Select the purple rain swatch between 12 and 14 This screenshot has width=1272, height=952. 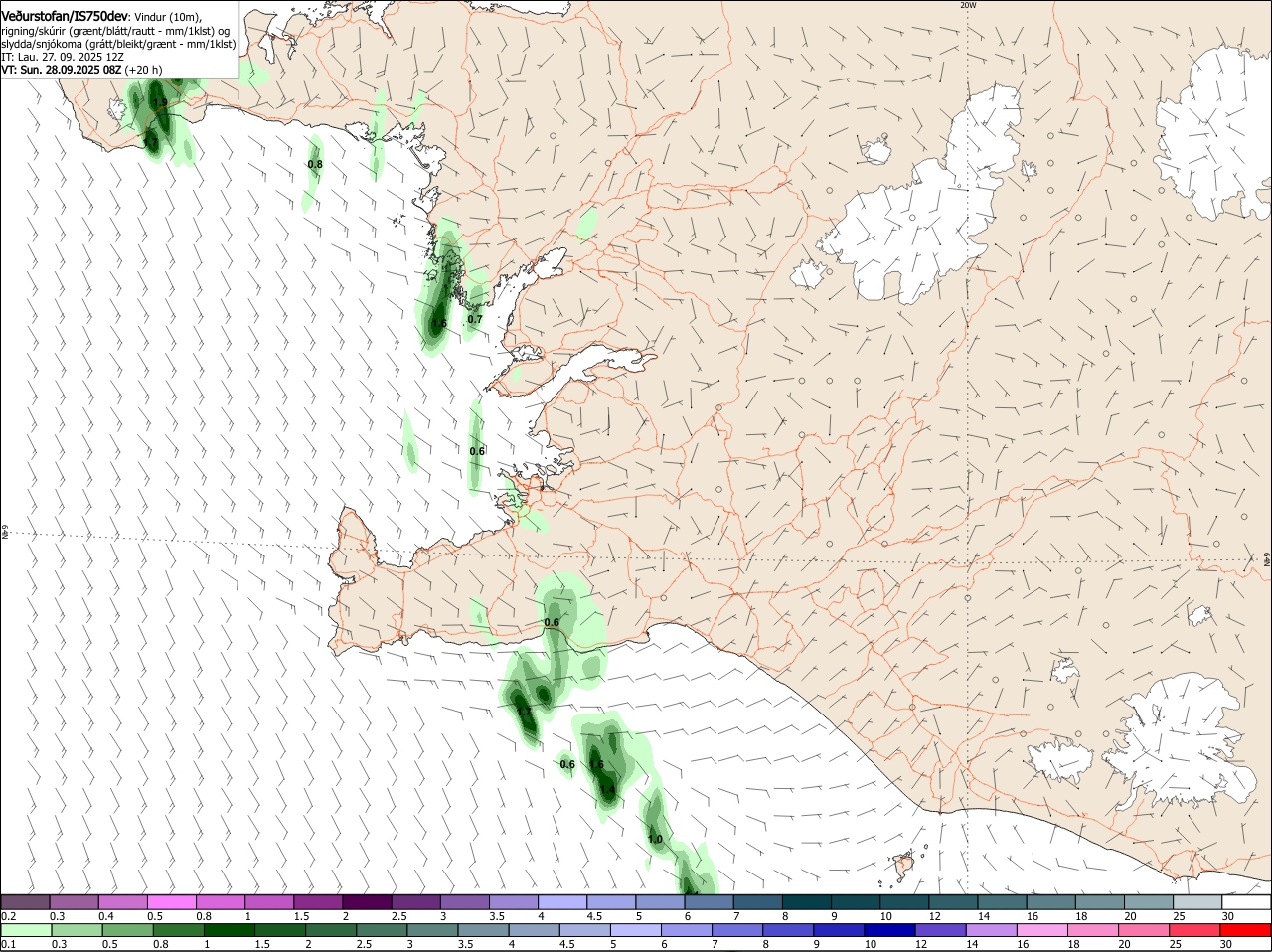coord(940,930)
